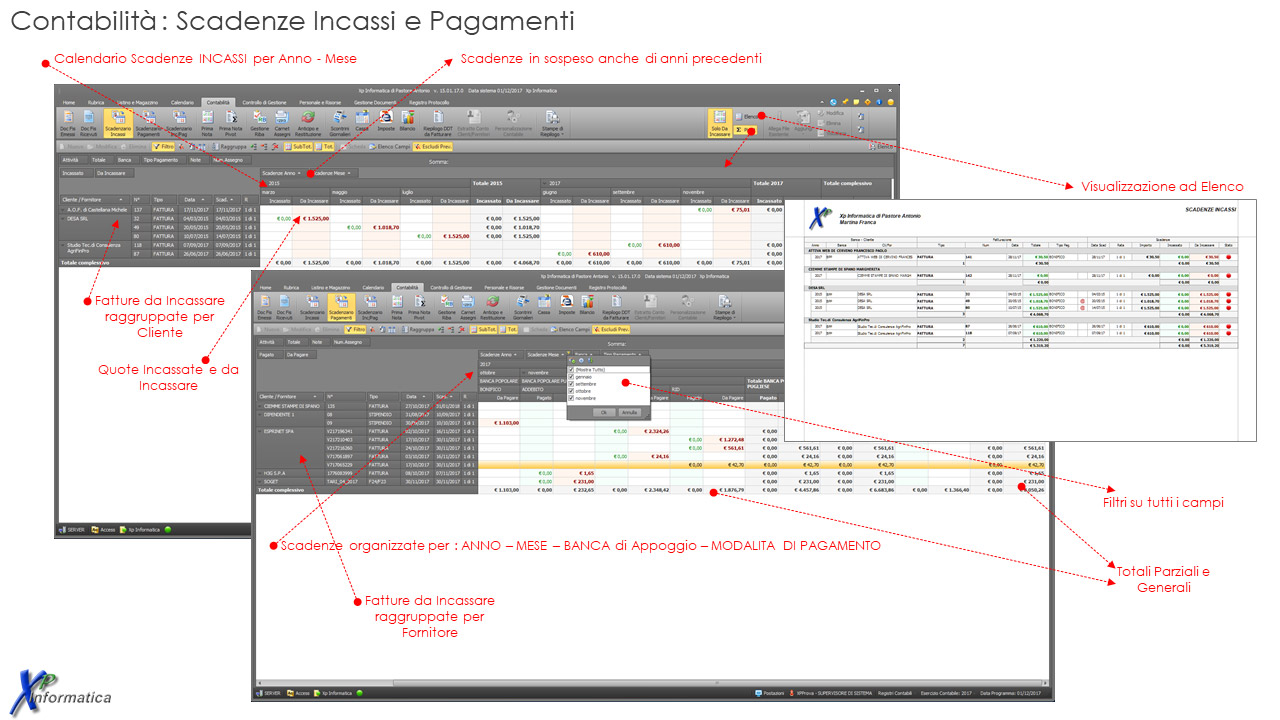Open Controllo di Gestione tab in front window

pyautogui.click(x=451, y=287)
